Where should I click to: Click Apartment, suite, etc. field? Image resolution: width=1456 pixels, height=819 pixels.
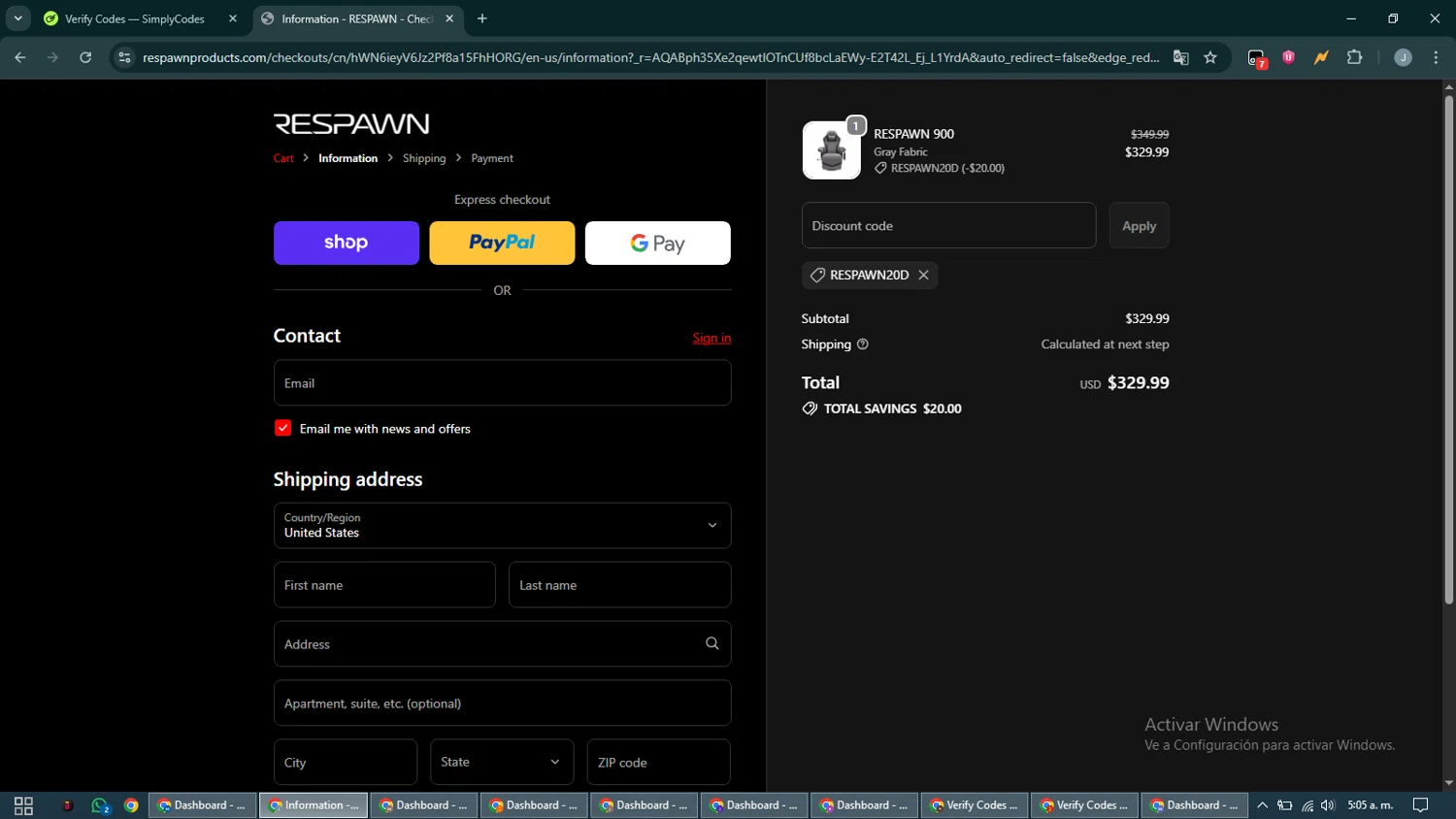pos(502,704)
